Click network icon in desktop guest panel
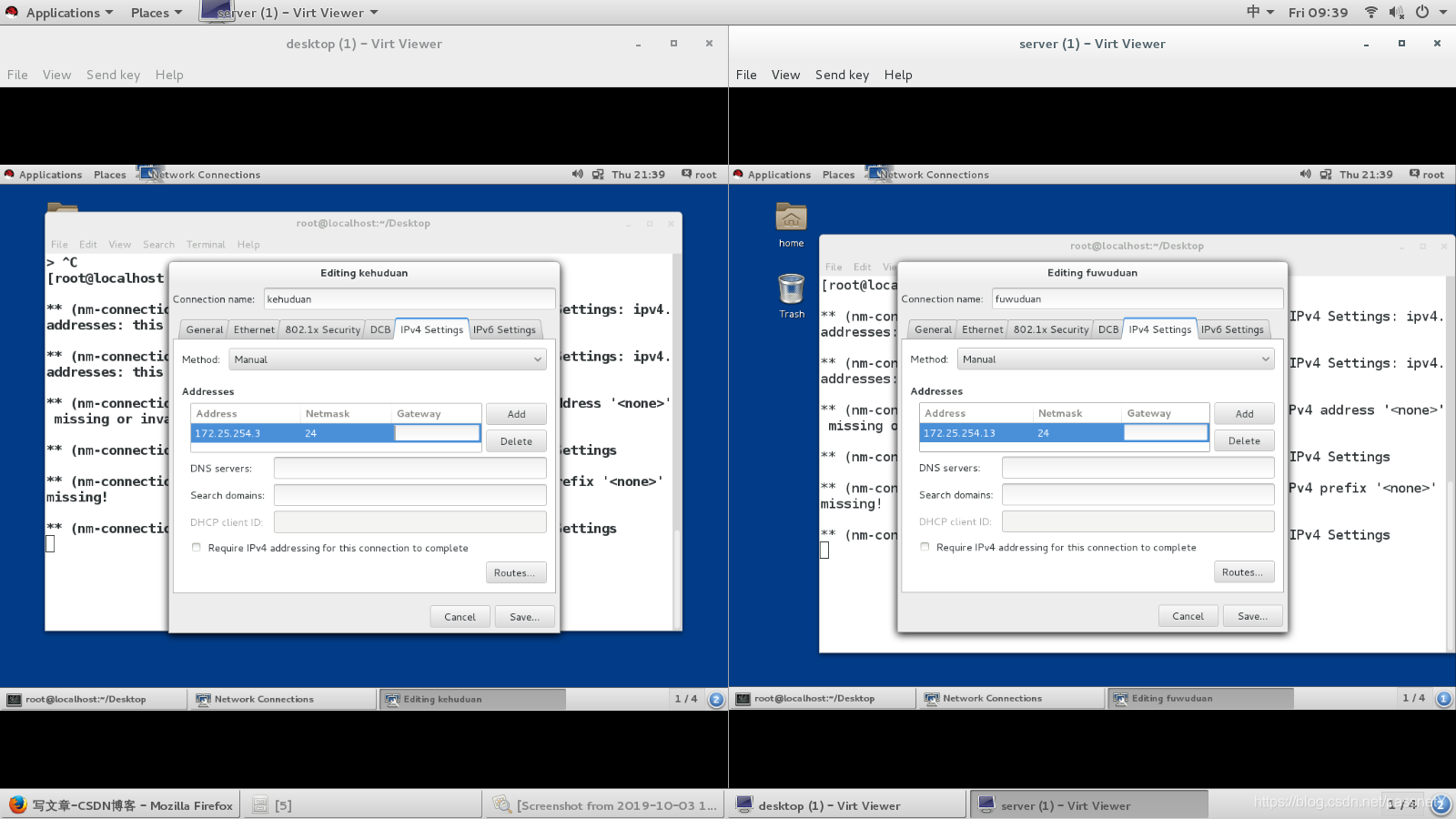 [x=598, y=174]
